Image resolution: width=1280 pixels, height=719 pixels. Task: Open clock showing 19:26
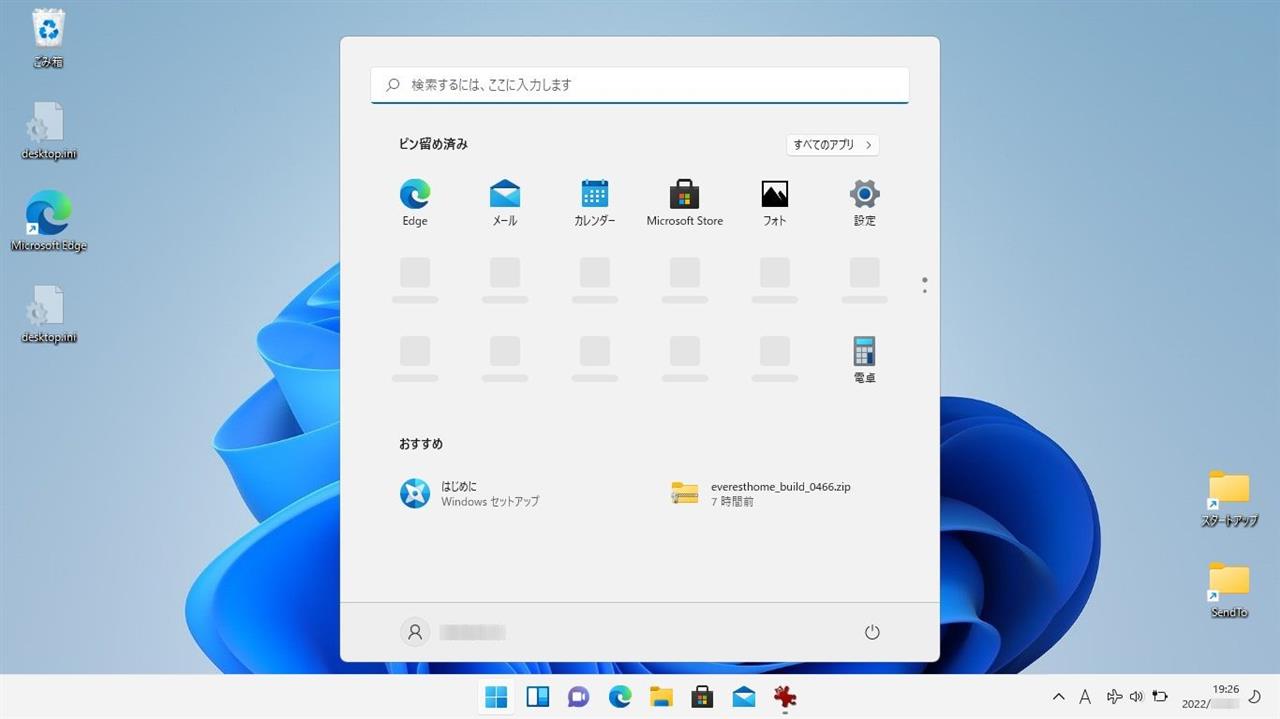(x=1210, y=696)
